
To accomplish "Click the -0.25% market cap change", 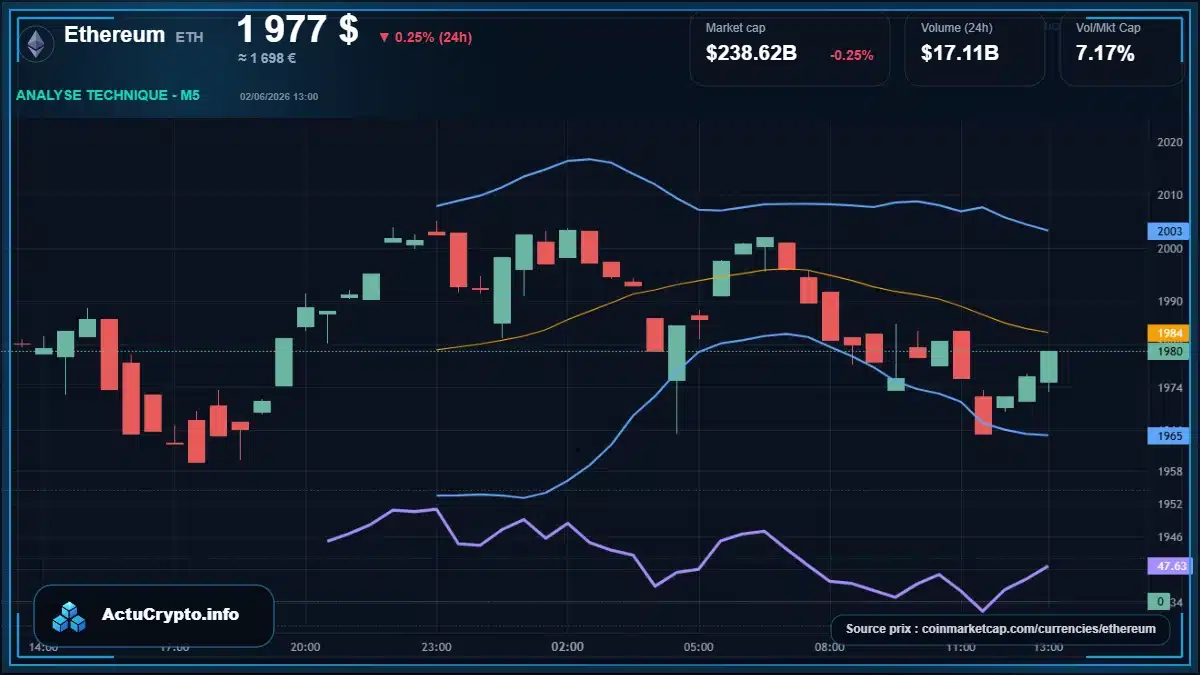I will tap(852, 55).
